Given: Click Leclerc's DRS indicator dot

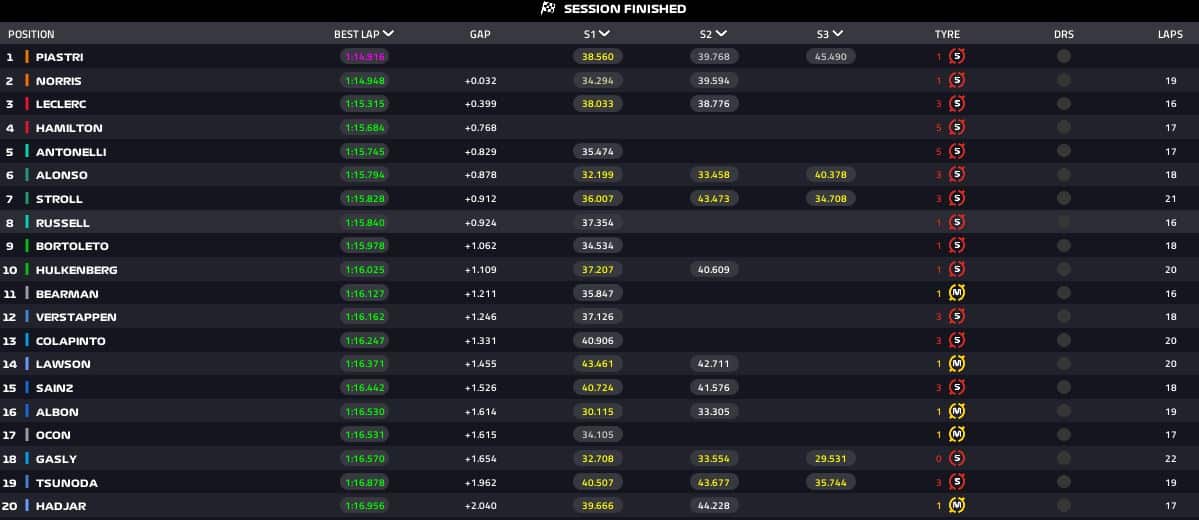Looking at the screenshot, I should [x=1064, y=103].
